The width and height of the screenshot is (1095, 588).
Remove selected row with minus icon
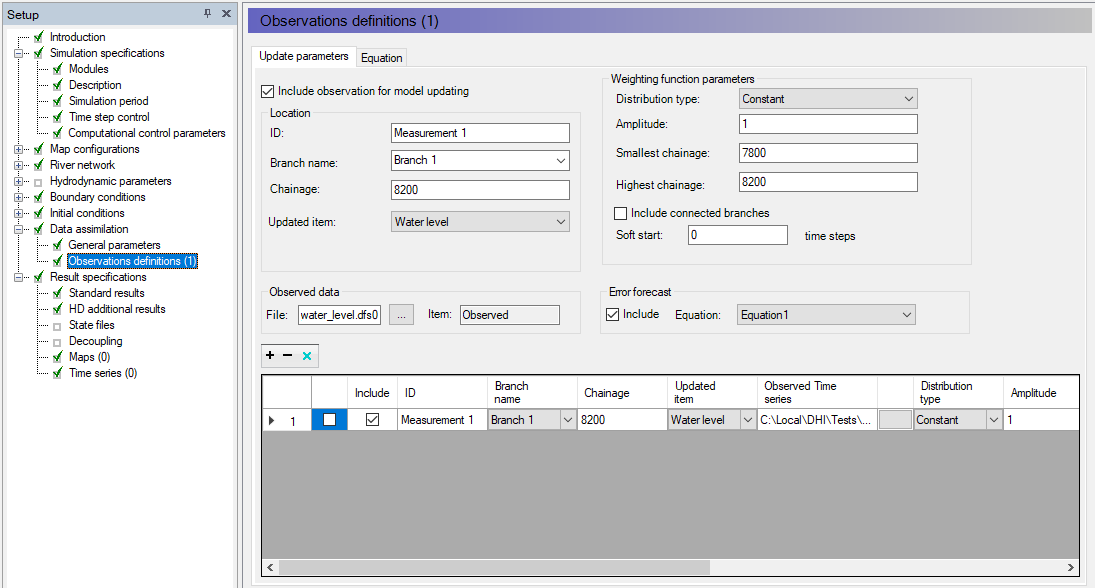pos(287,355)
